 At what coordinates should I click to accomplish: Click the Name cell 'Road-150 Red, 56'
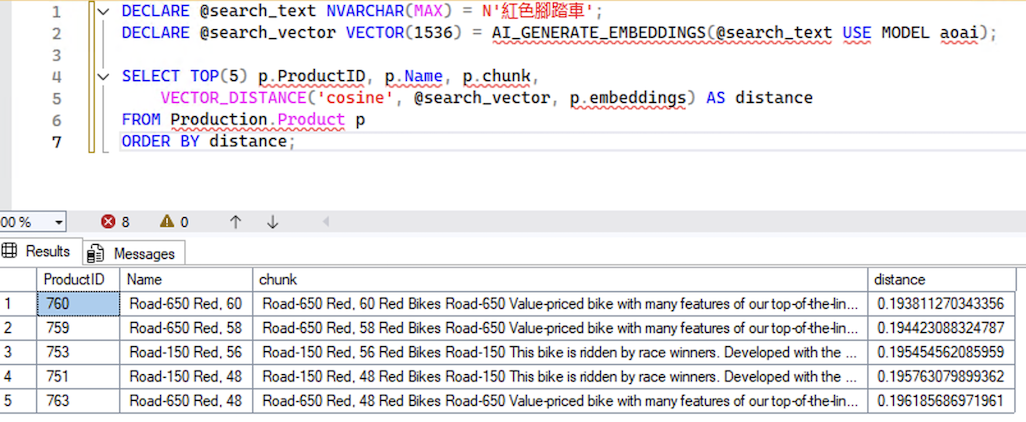186,352
